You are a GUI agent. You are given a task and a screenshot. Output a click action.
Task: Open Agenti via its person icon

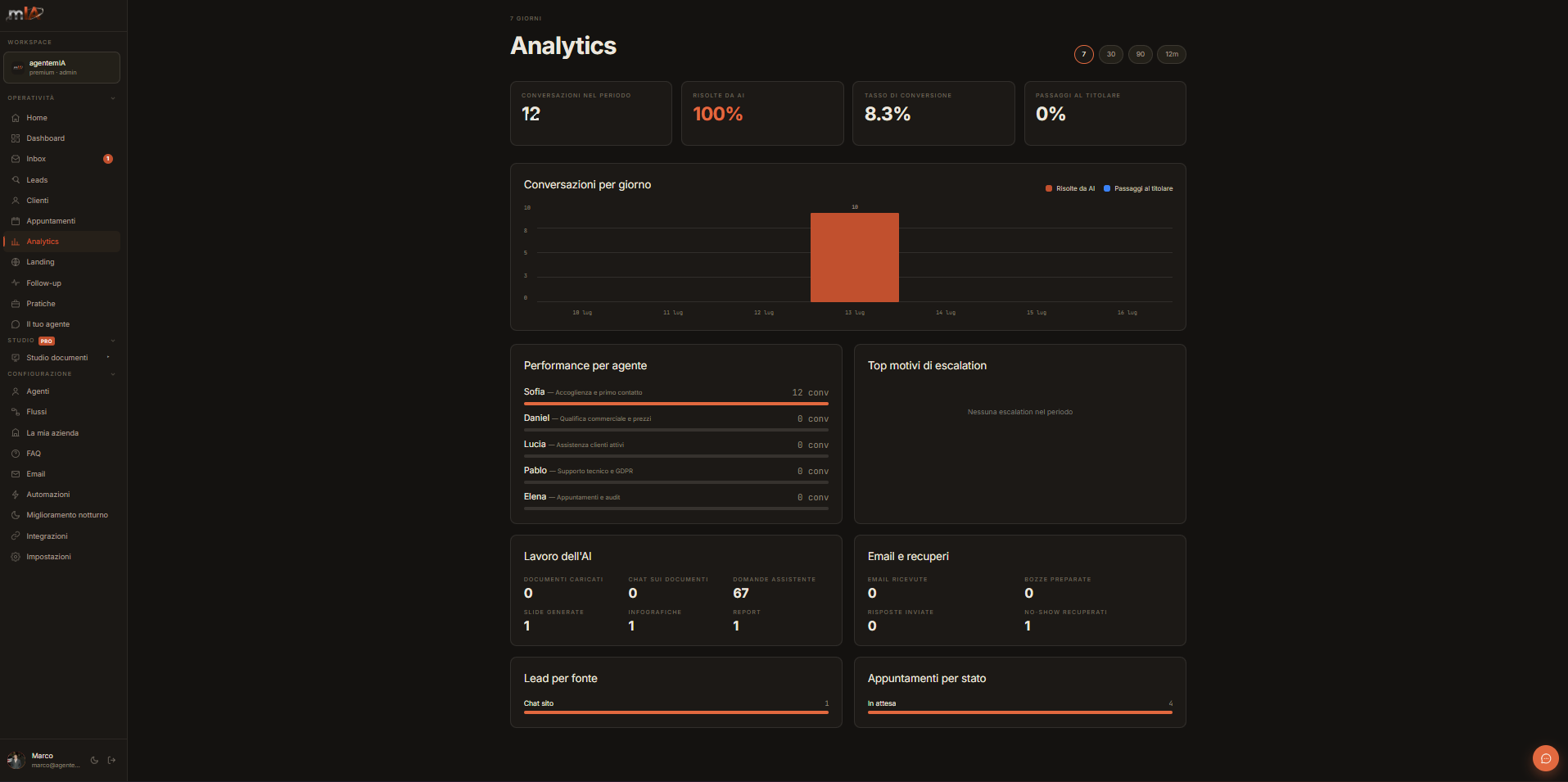(x=16, y=391)
